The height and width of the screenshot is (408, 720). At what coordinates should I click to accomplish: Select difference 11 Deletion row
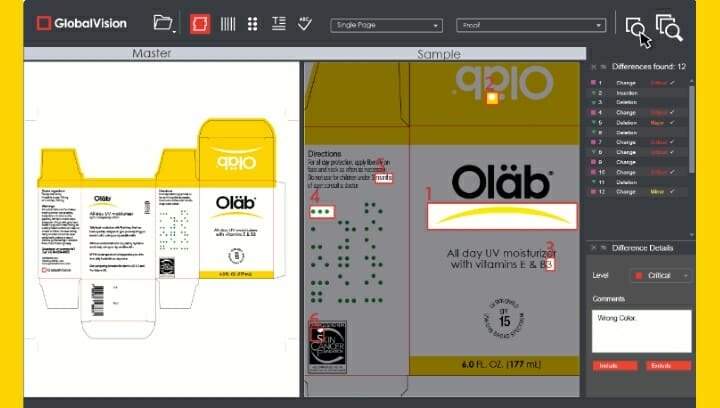[638, 182]
